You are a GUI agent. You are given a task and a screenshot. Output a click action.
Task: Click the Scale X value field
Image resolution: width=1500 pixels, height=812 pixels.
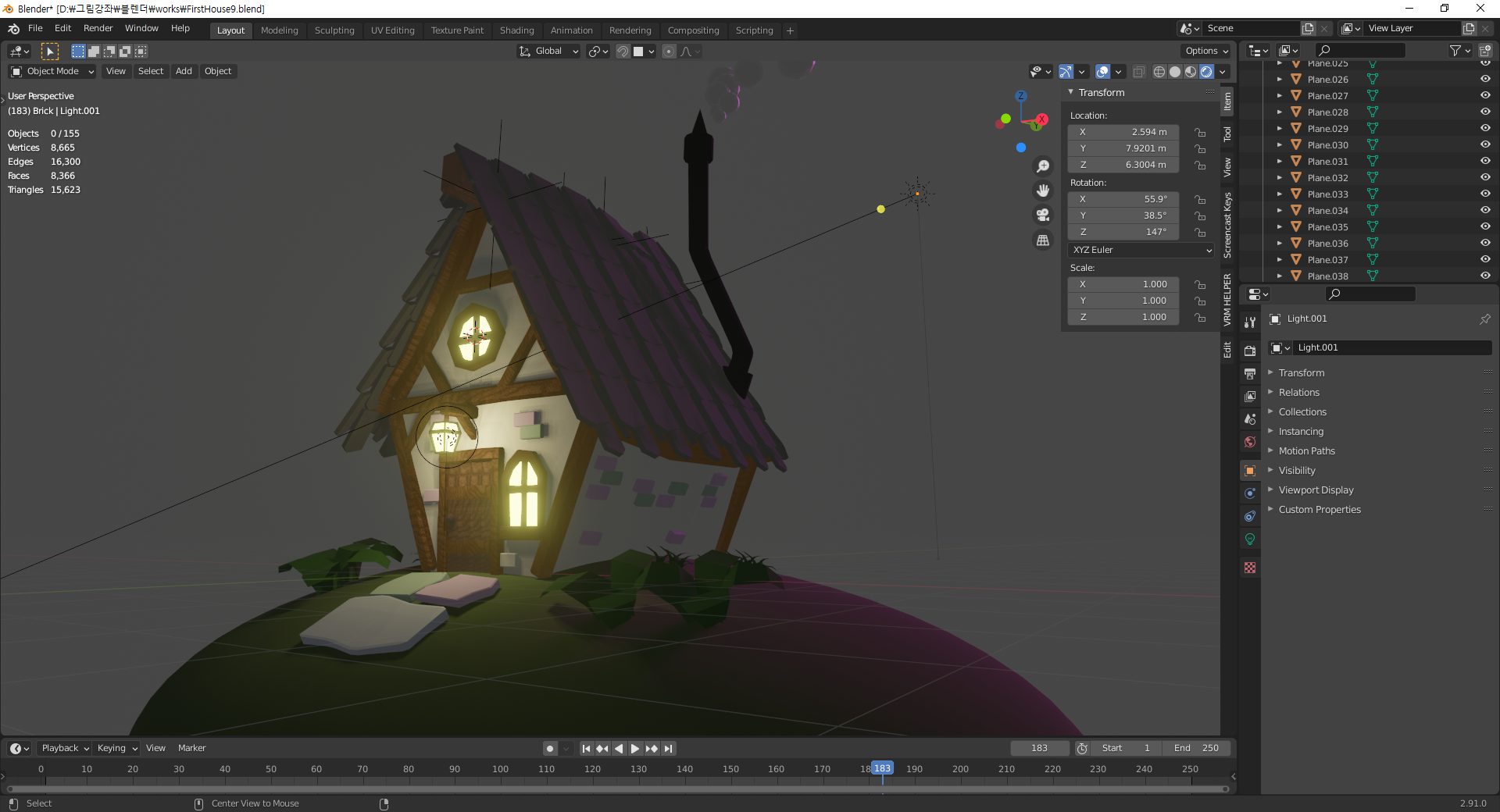pyautogui.click(x=1123, y=284)
